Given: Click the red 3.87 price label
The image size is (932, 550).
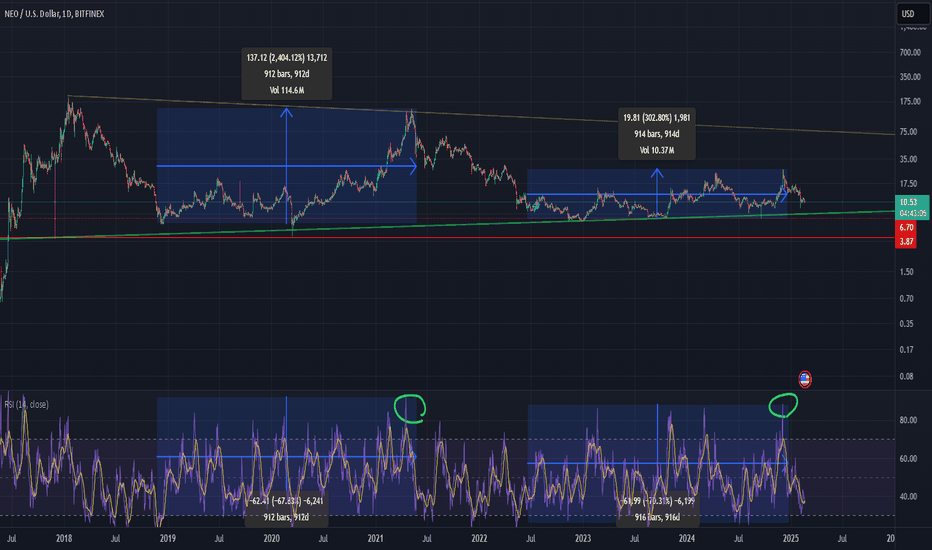Looking at the screenshot, I should coord(906,241).
